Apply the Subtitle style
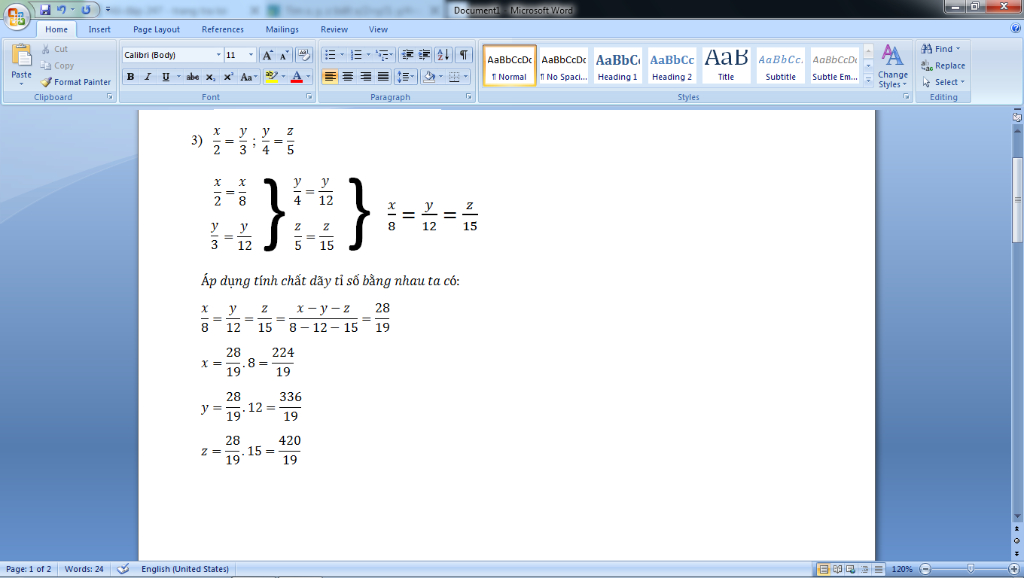This screenshot has width=1024, height=578. [780, 65]
